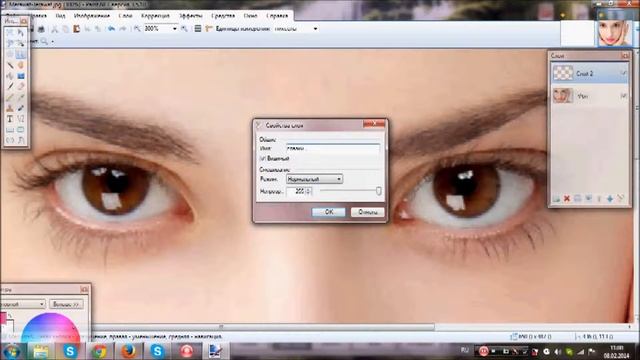The height and width of the screenshot is (360, 640).
Task: Close the layer properties dialog
Action: [374, 124]
